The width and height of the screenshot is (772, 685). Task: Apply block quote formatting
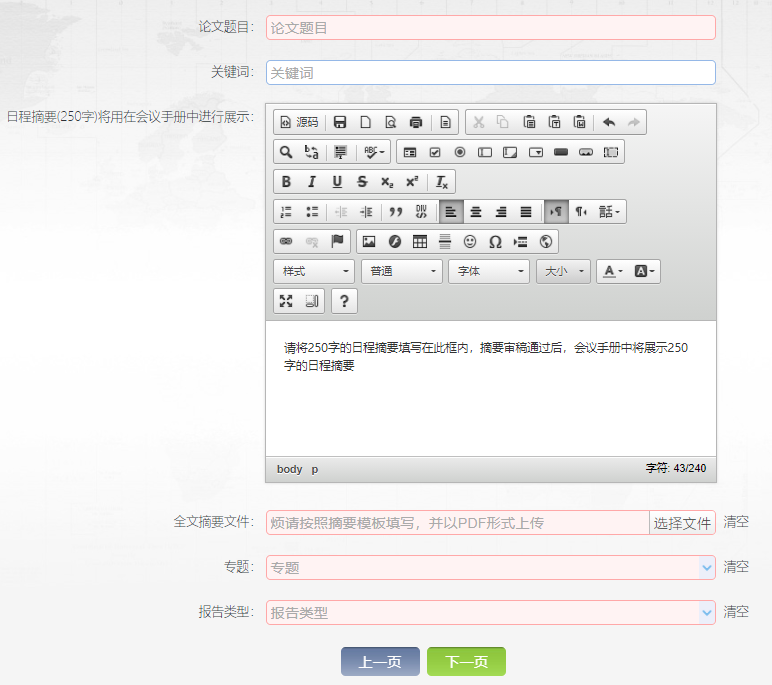tap(395, 212)
